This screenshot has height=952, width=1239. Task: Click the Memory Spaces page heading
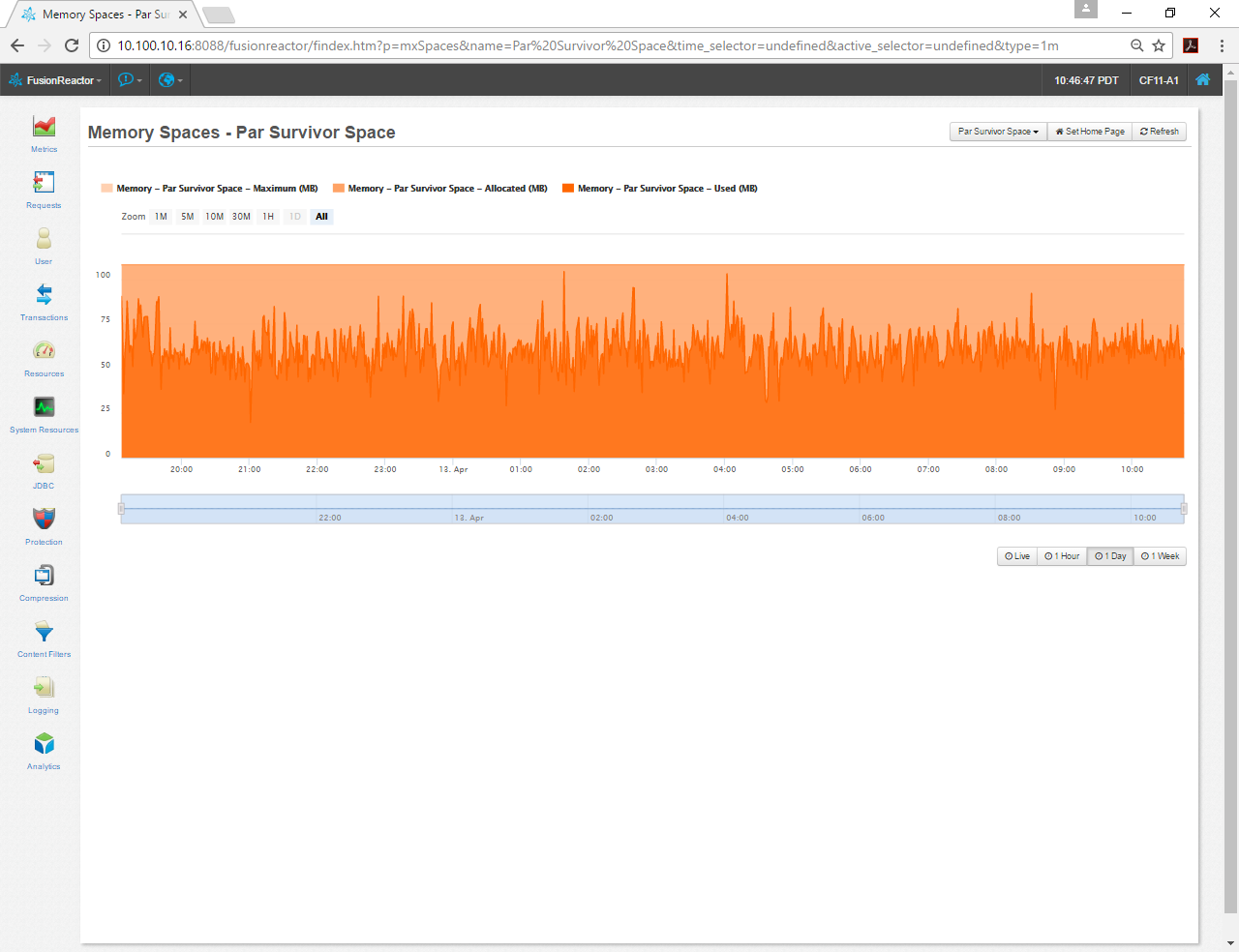tap(241, 133)
